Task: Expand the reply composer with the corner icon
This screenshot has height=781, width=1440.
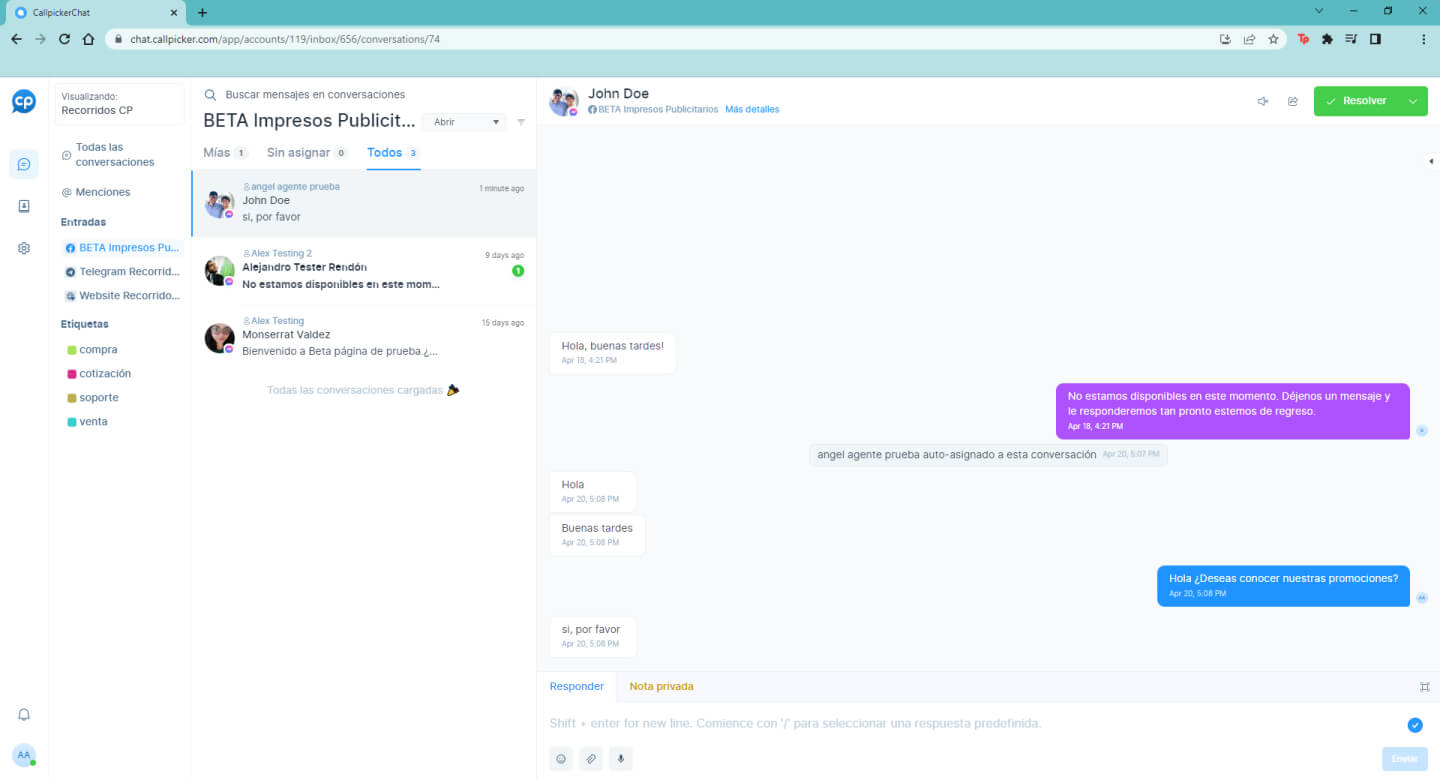Action: click(x=1424, y=687)
